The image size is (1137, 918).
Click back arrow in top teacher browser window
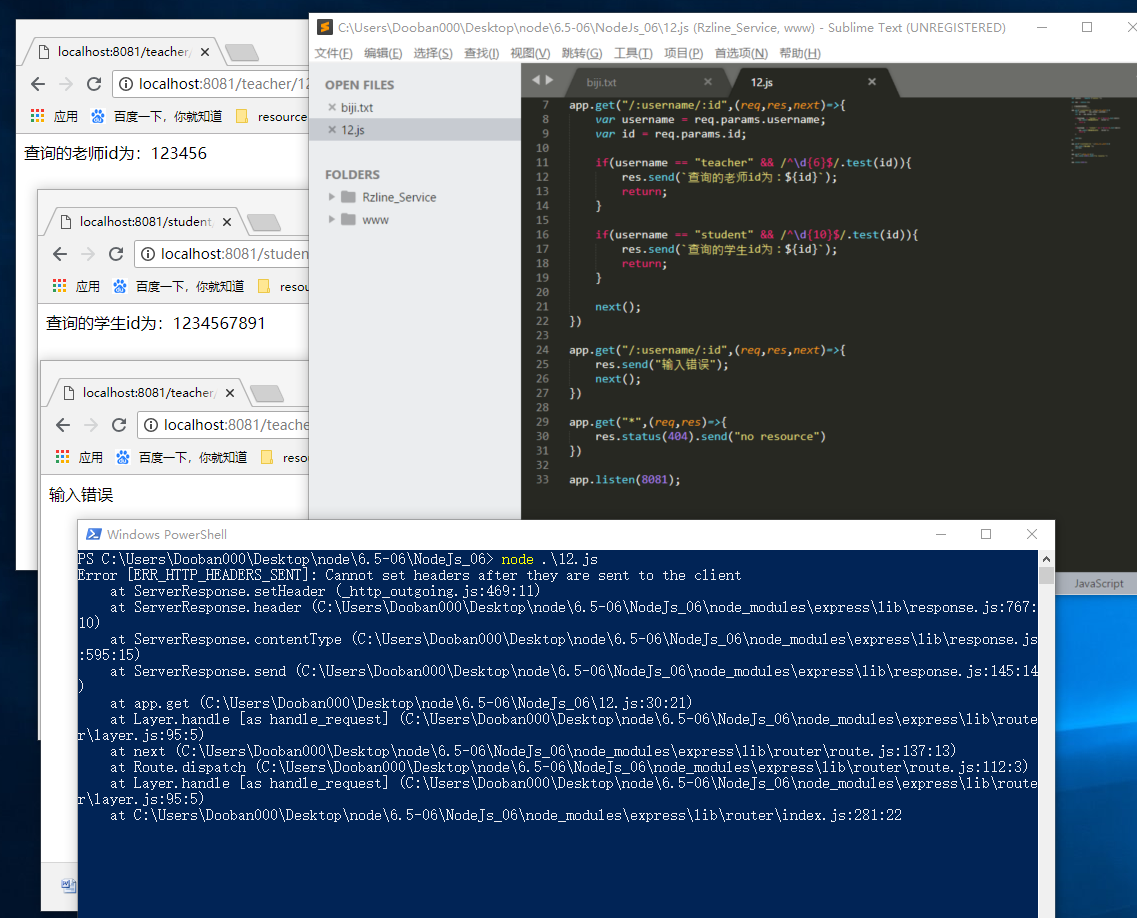click(38, 84)
